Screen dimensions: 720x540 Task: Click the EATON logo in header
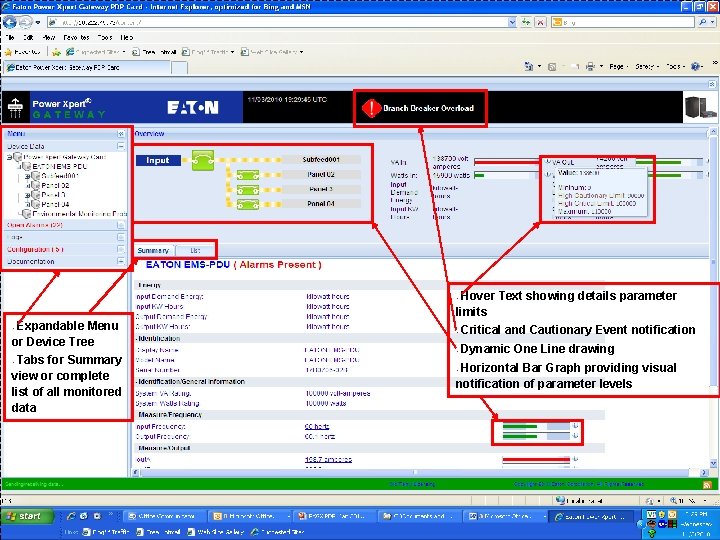click(193, 107)
